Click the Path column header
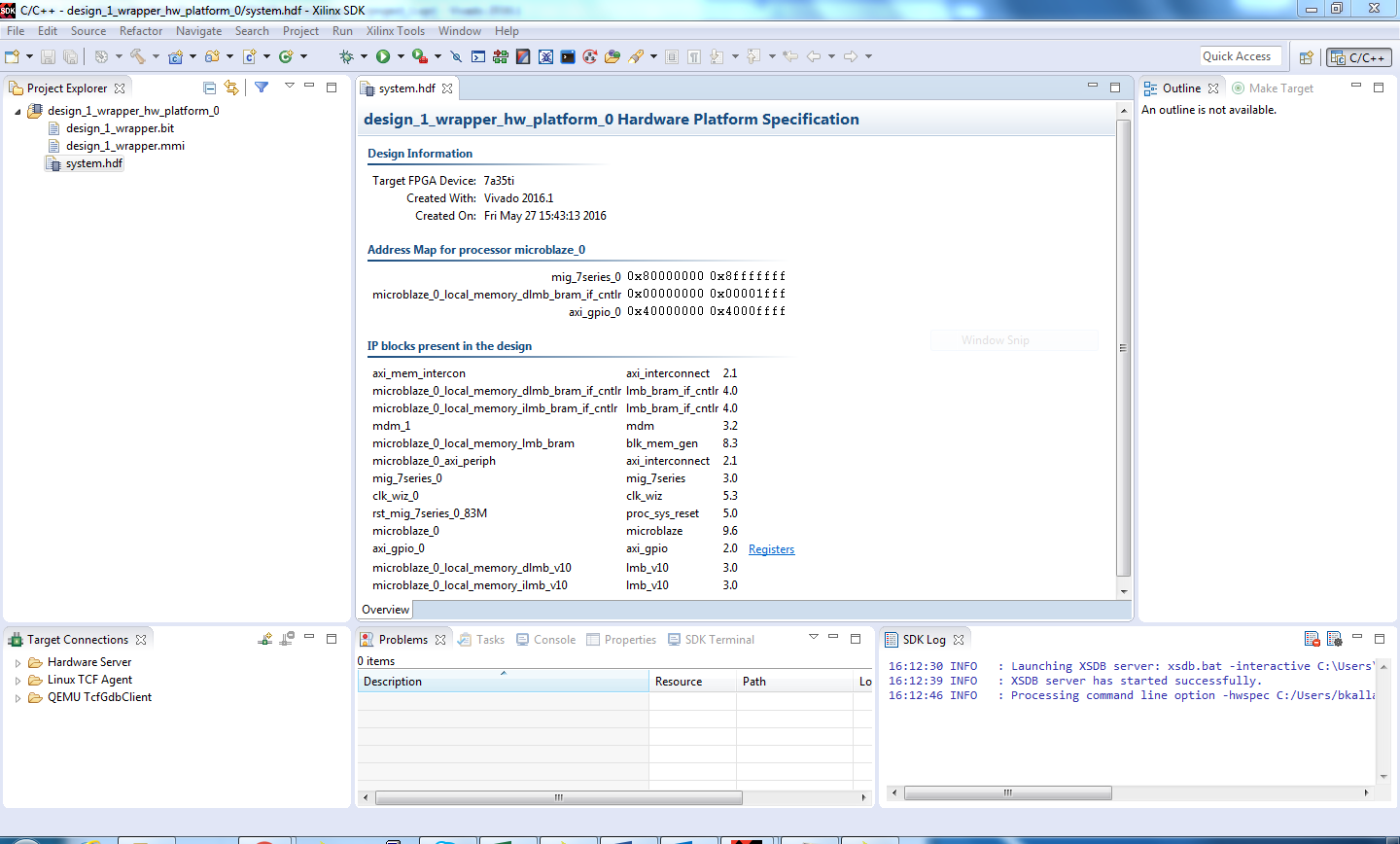 (794, 682)
